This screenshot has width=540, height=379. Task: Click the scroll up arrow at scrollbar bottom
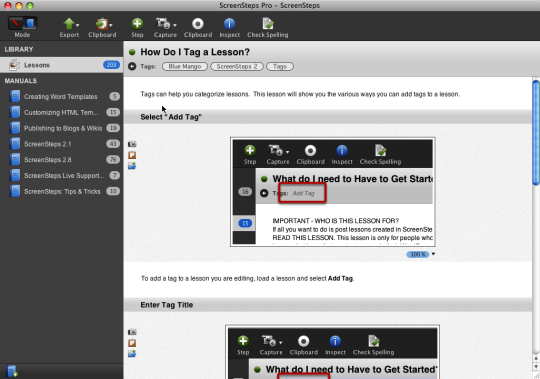coord(536,358)
